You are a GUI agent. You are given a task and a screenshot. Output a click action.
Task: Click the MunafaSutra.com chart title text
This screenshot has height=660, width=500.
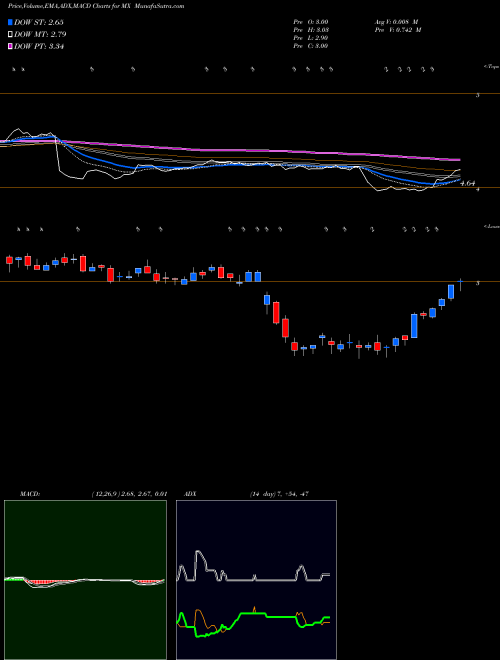pyautogui.click(x=96, y=6)
